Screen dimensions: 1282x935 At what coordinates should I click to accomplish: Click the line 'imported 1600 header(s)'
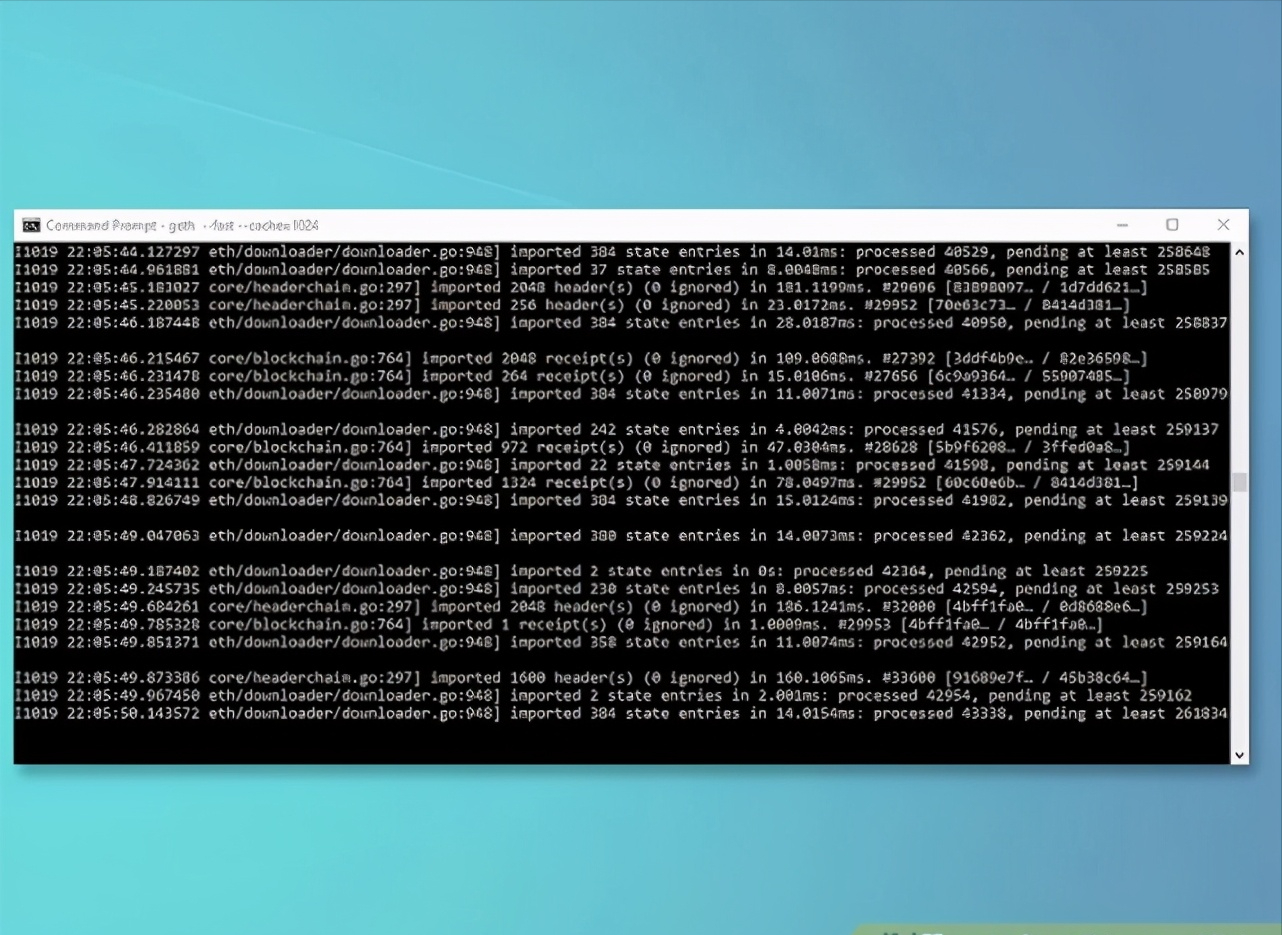(x=582, y=678)
